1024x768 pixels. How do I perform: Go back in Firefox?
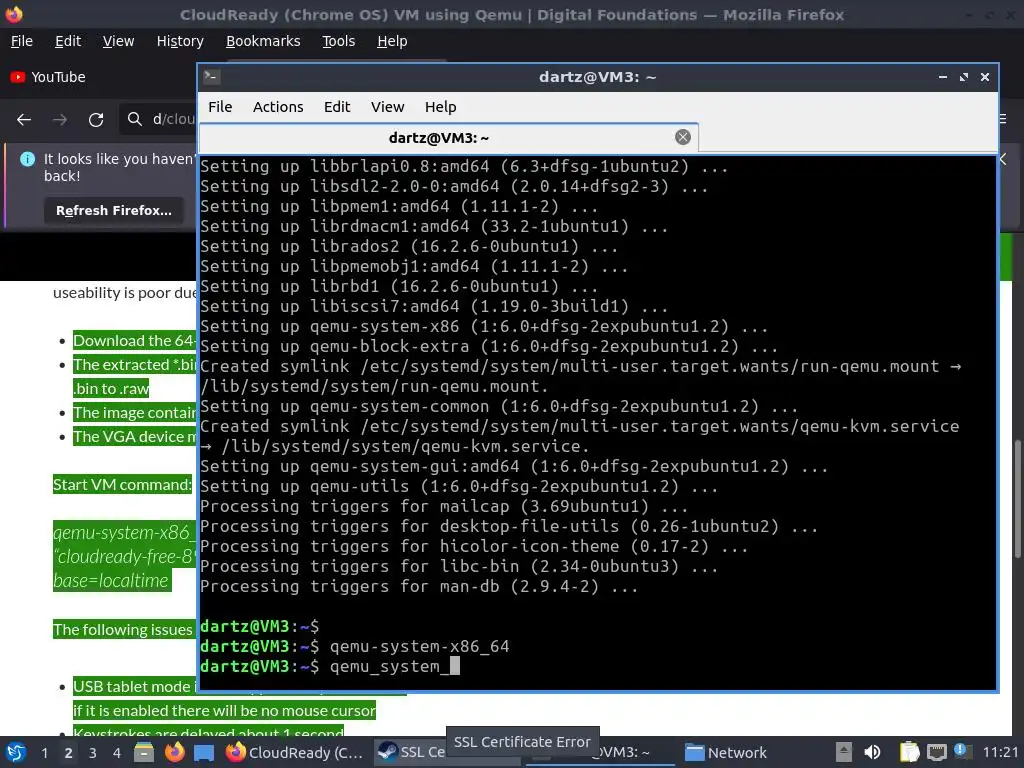(x=24, y=120)
